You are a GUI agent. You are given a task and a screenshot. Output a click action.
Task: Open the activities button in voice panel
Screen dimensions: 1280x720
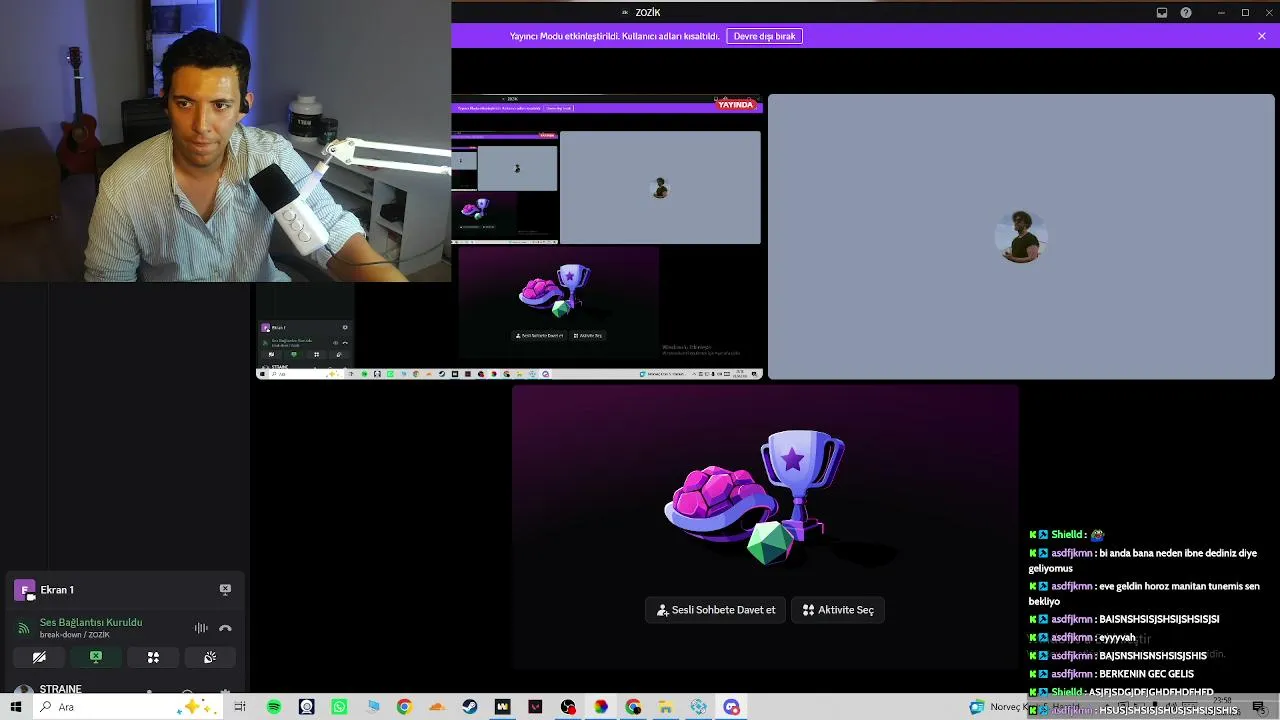(x=153, y=657)
